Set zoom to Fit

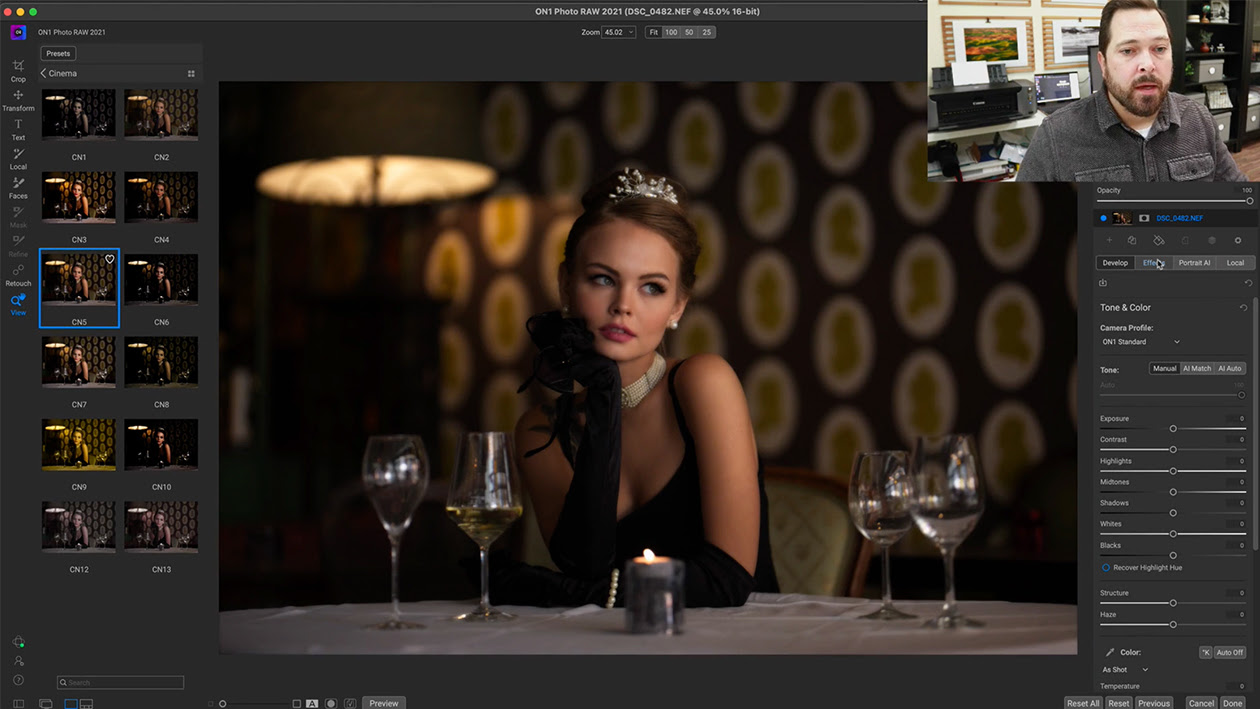coord(653,32)
